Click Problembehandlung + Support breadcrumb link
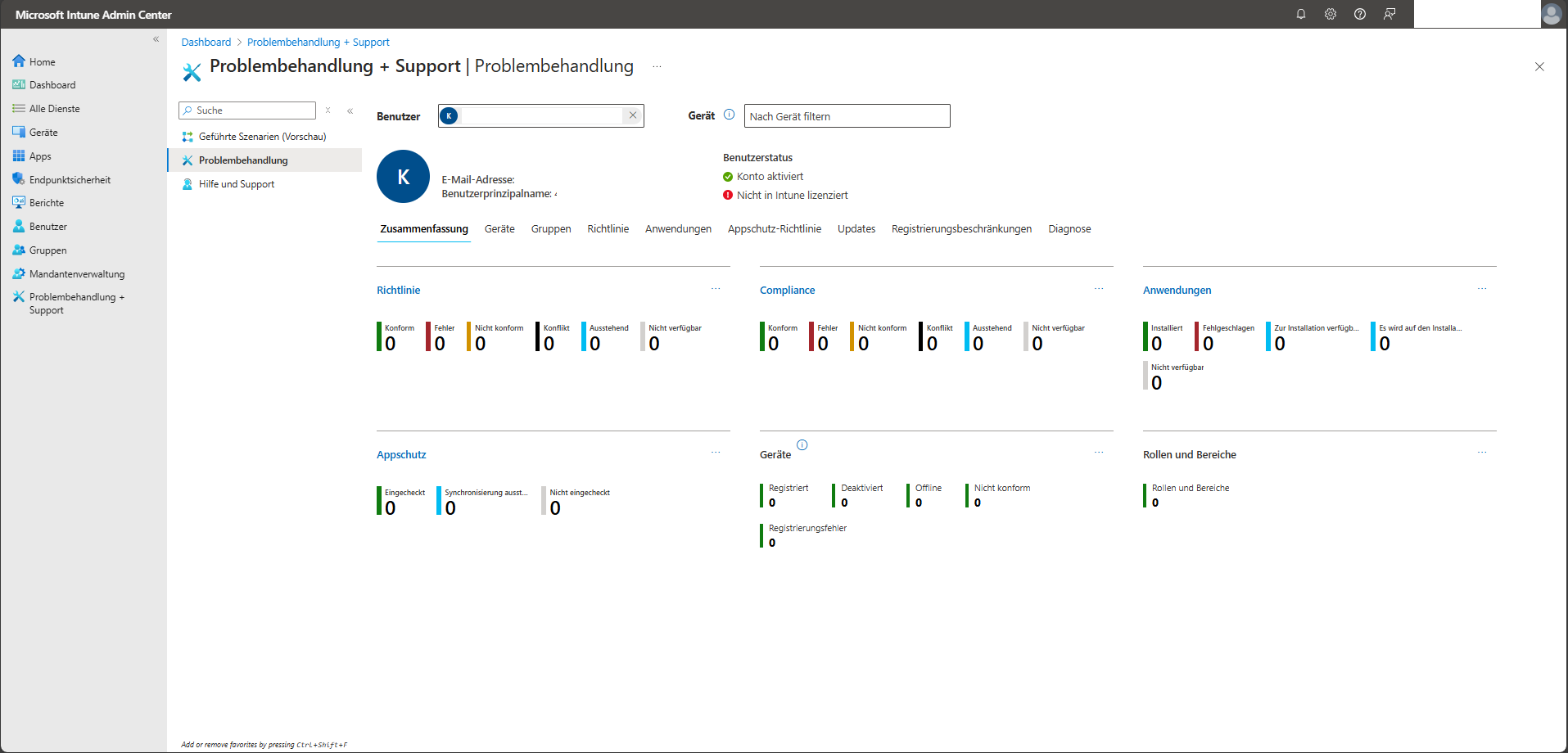Viewport: 1568px width, 753px height. tap(318, 43)
